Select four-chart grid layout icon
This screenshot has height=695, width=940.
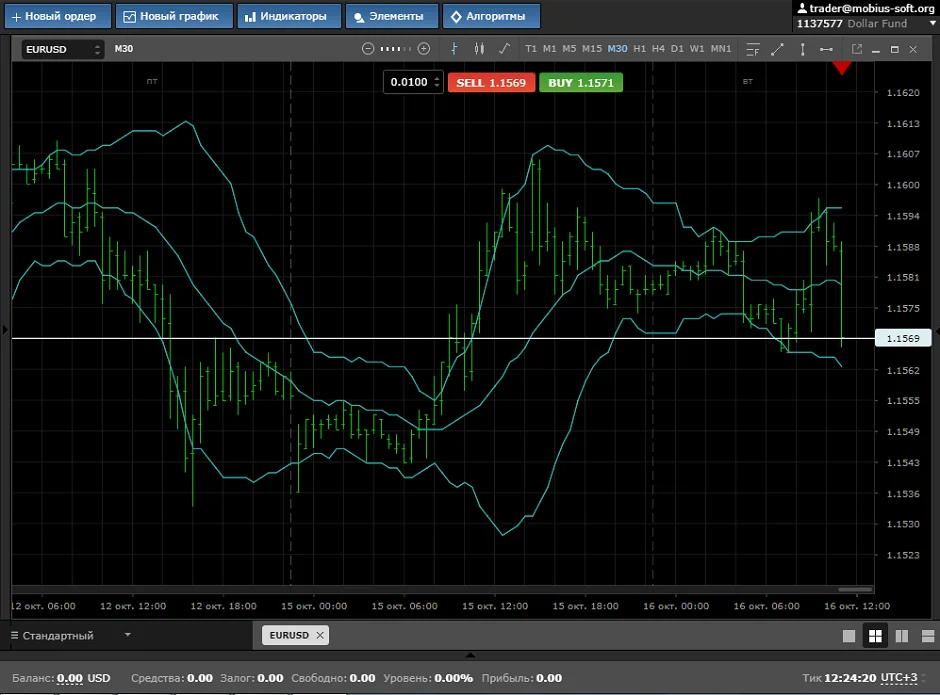coord(875,636)
